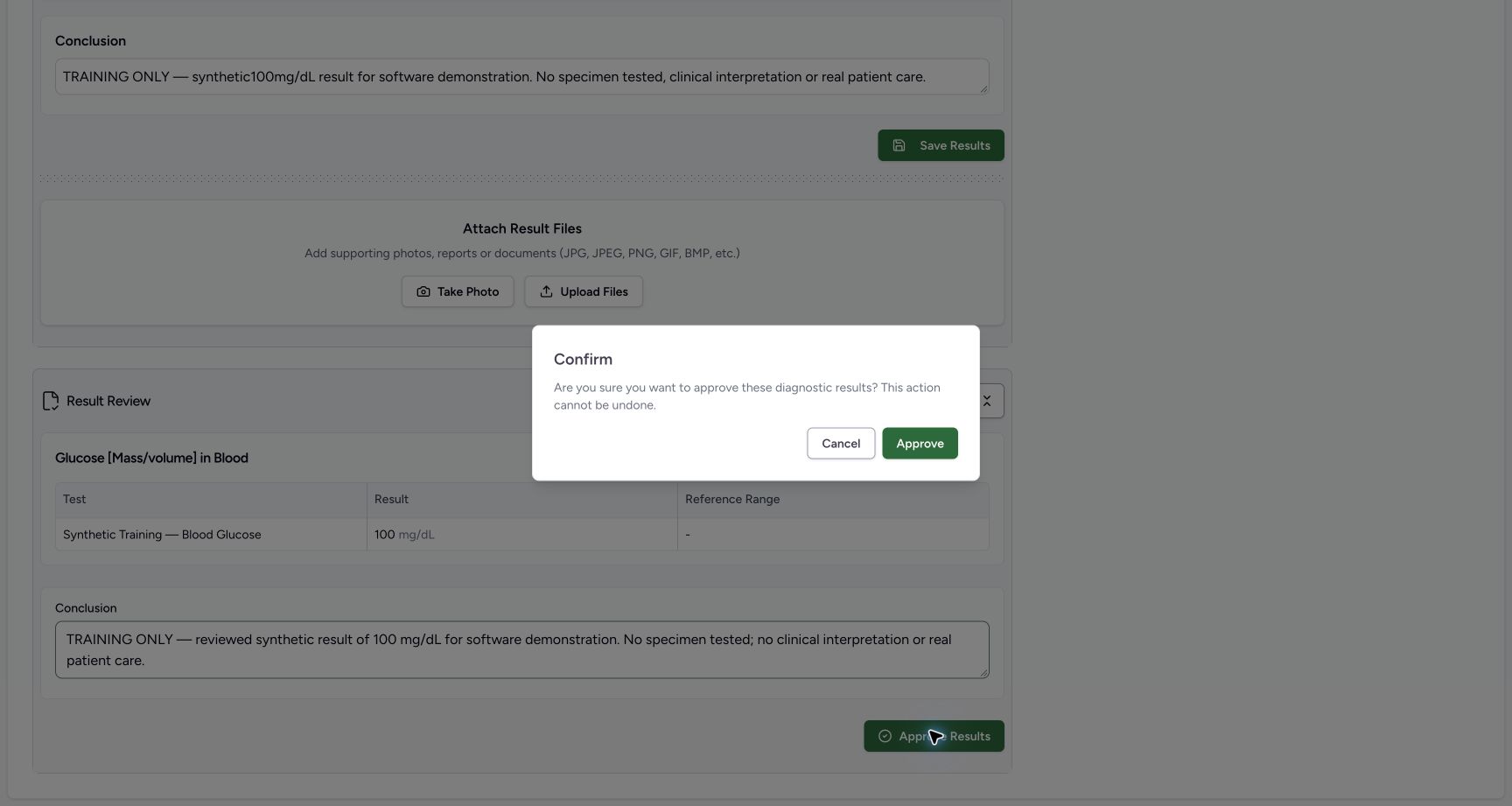Click 'Glucose [Mass/volume] in Blood' heading
Viewport: 1512px width, 806px height.
click(x=151, y=458)
